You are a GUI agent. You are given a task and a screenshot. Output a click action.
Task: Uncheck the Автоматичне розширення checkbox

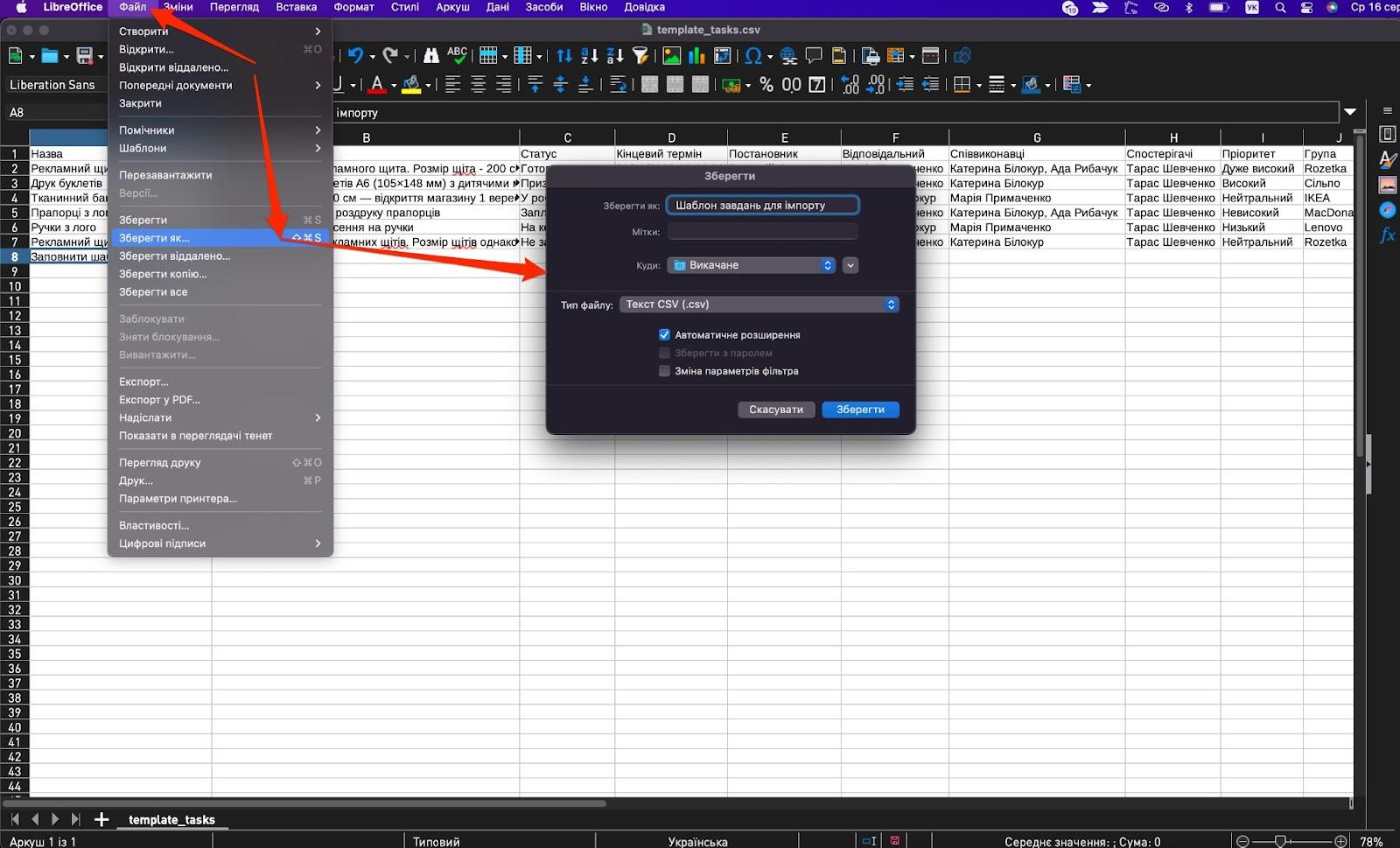click(x=664, y=335)
